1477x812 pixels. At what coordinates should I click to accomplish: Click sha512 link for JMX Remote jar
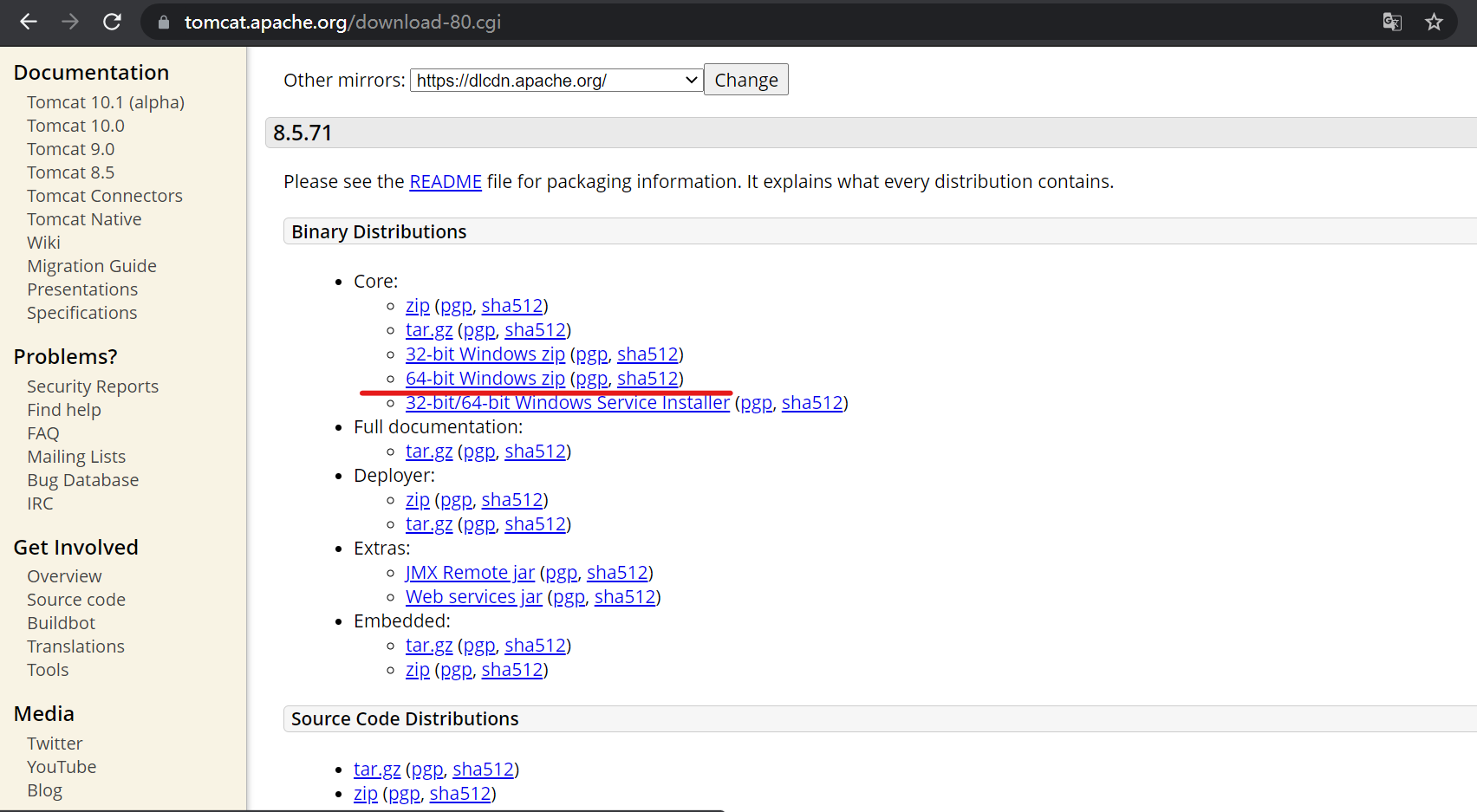617,573
